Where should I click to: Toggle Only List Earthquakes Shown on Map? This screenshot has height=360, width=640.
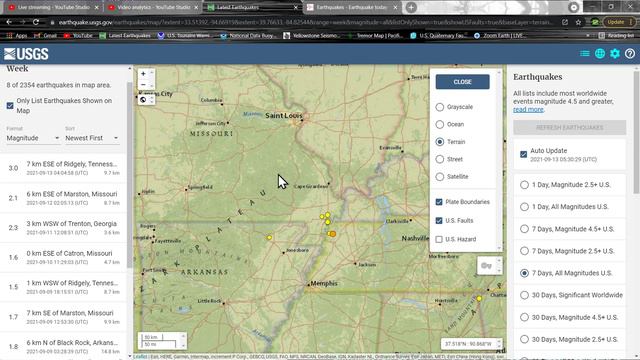(x=10, y=106)
